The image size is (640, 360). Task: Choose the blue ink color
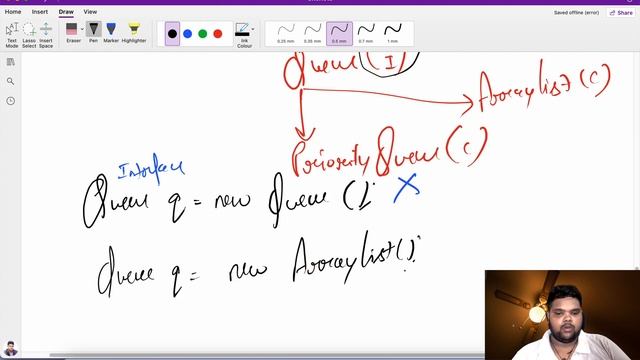tap(187, 34)
